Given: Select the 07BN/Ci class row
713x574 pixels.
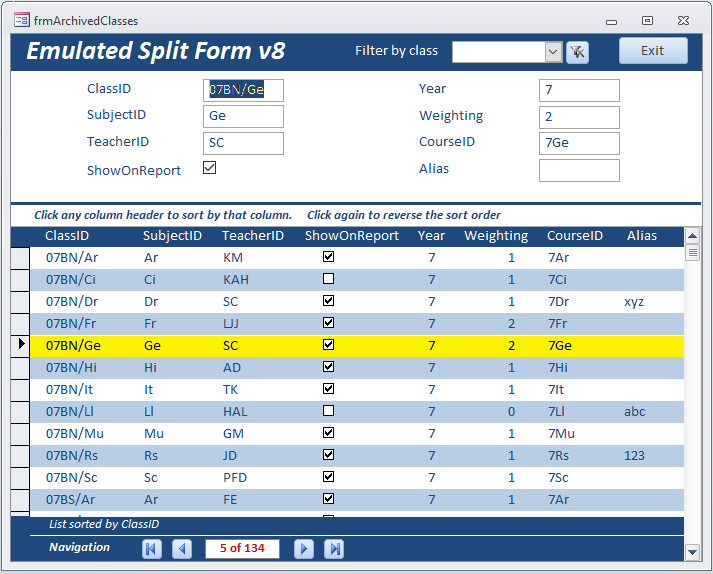Looking at the screenshot, I should coord(357,280).
